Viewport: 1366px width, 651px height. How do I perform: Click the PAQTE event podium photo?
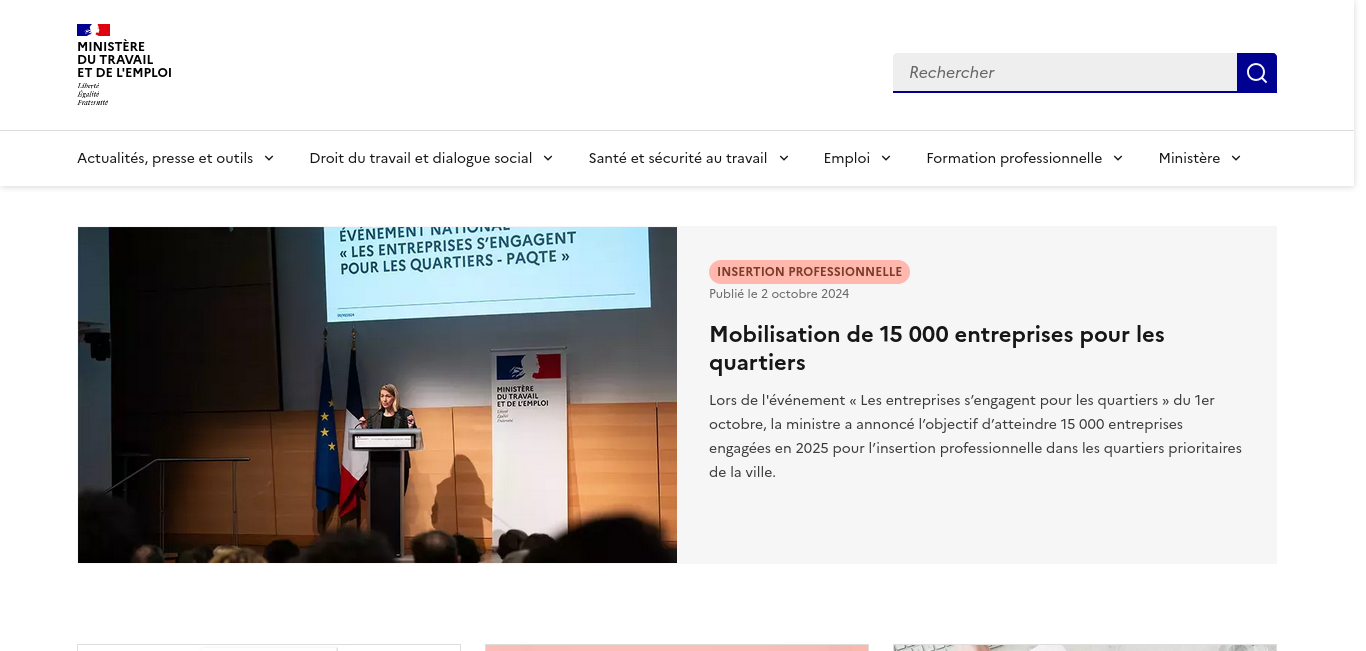377,395
